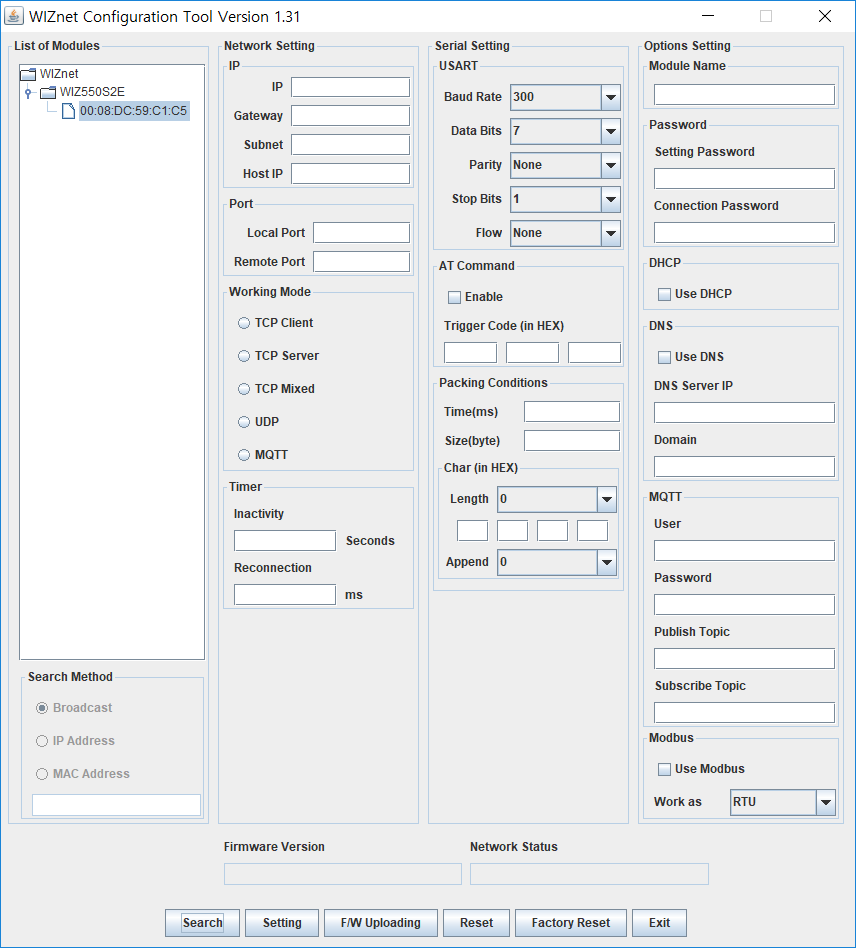Click the Factory Reset button
Viewport: 856px width, 948px height.
(571, 923)
